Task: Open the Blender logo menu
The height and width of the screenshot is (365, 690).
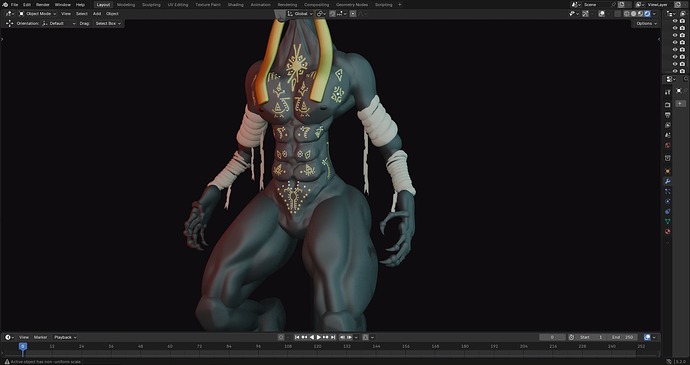Action: click(x=4, y=4)
